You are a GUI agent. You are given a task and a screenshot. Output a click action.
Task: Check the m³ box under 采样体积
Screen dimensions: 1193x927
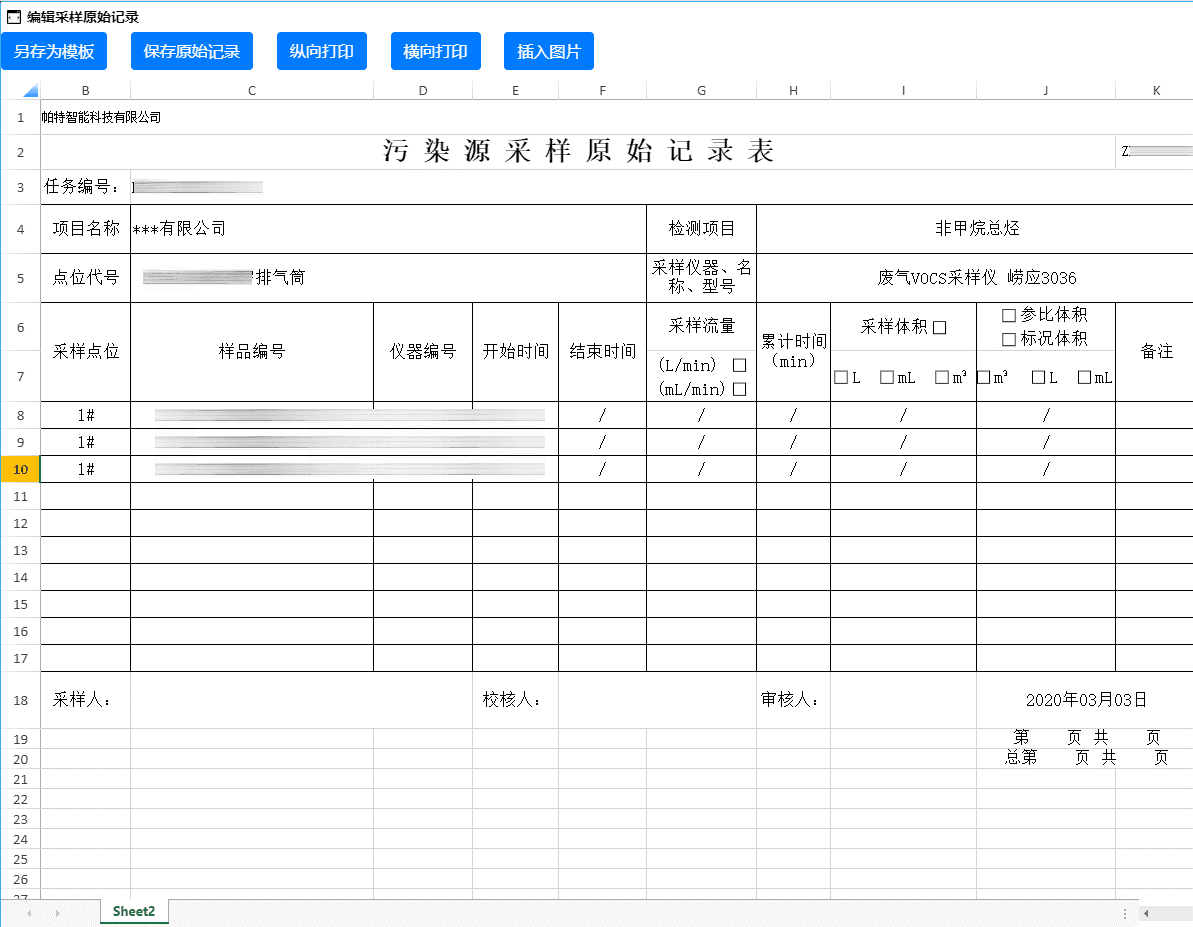click(942, 377)
